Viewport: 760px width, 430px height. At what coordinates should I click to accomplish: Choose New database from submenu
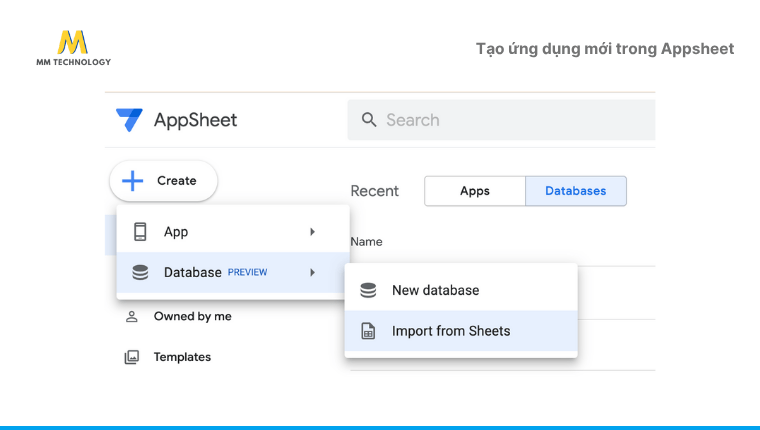click(461, 290)
